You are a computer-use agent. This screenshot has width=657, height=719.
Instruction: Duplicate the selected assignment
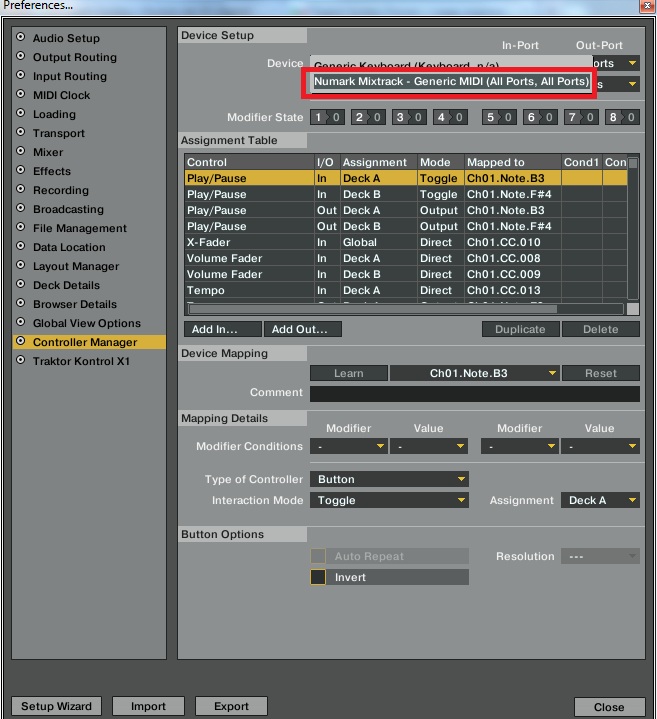(x=520, y=329)
